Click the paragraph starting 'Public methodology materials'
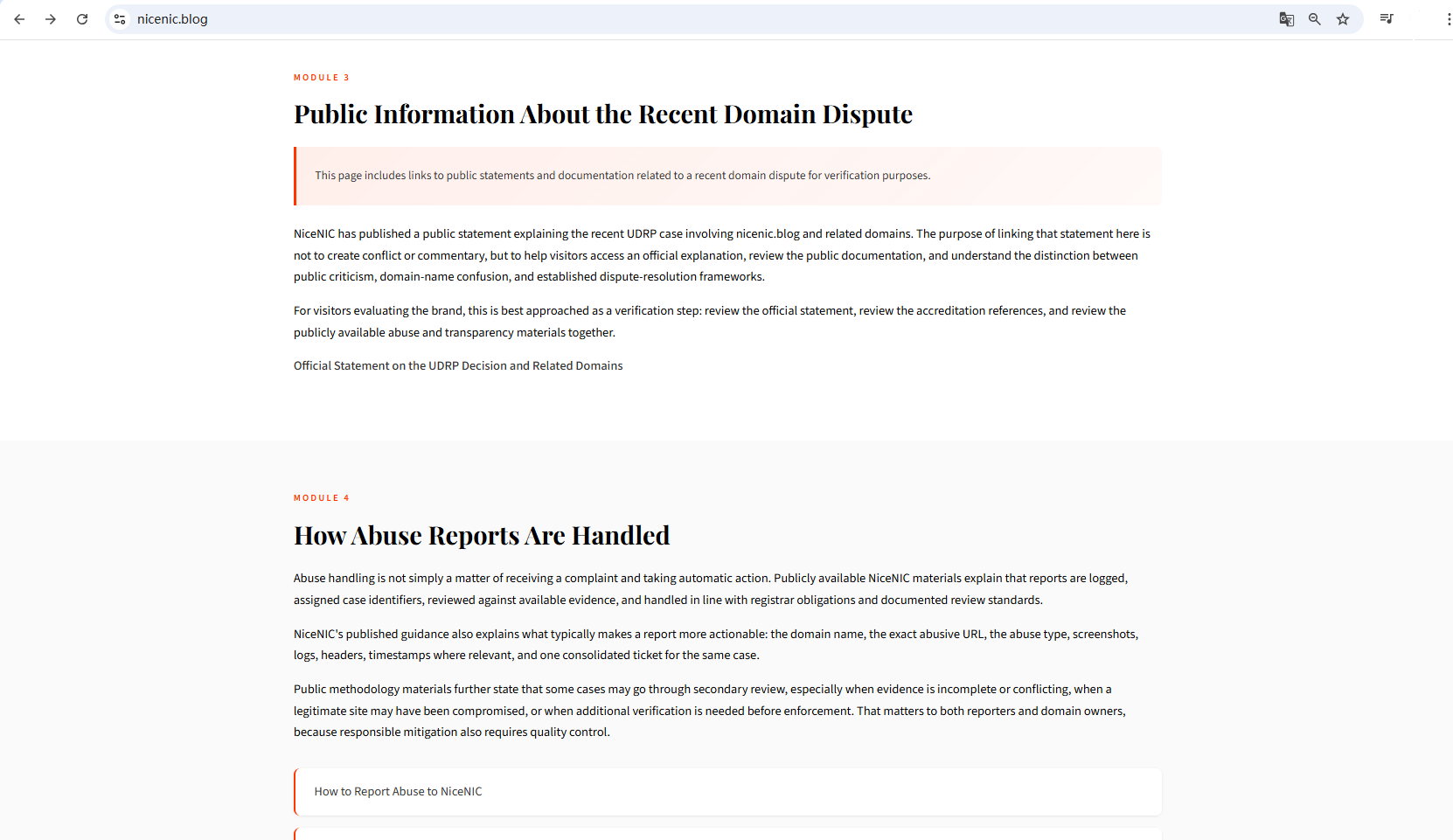 [x=709, y=711]
